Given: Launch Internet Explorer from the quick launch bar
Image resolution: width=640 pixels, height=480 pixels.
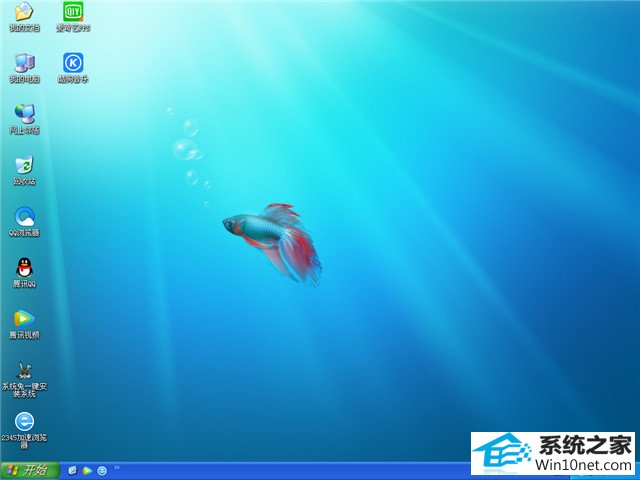Looking at the screenshot, I should pos(73,471).
